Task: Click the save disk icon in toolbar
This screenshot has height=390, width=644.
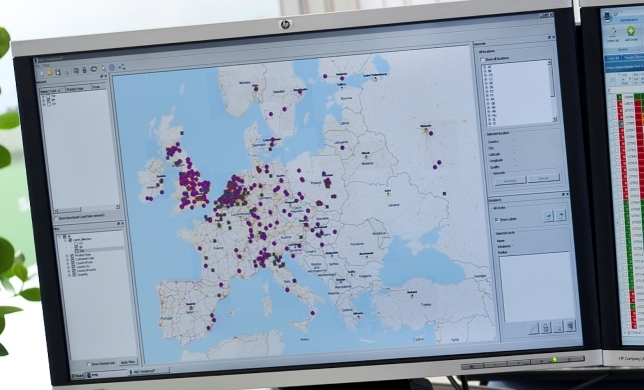Action: (58, 73)
